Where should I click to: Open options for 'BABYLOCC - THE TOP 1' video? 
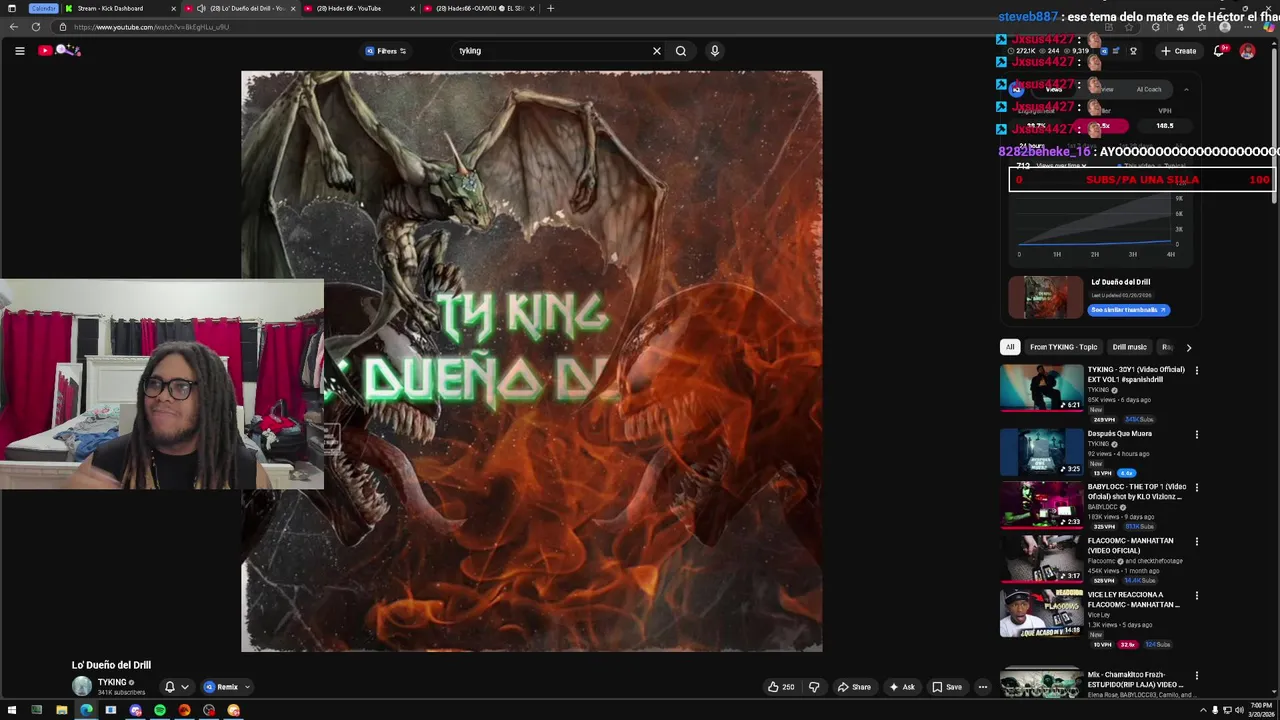pyautogui.click(x=1196, y=488)
